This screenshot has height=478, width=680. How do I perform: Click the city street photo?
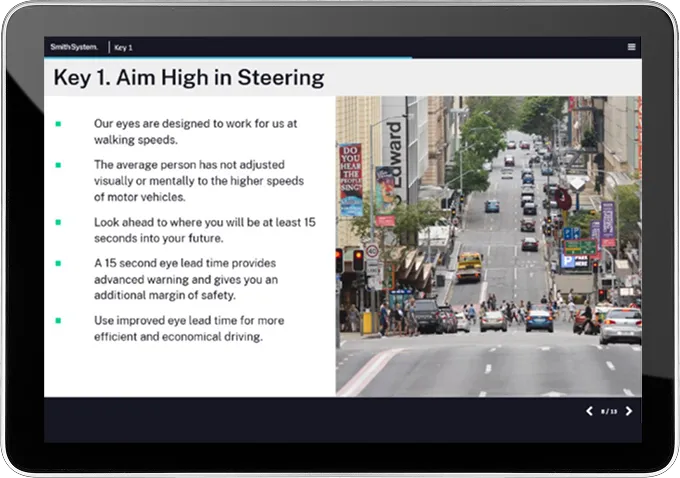point(488,245)
